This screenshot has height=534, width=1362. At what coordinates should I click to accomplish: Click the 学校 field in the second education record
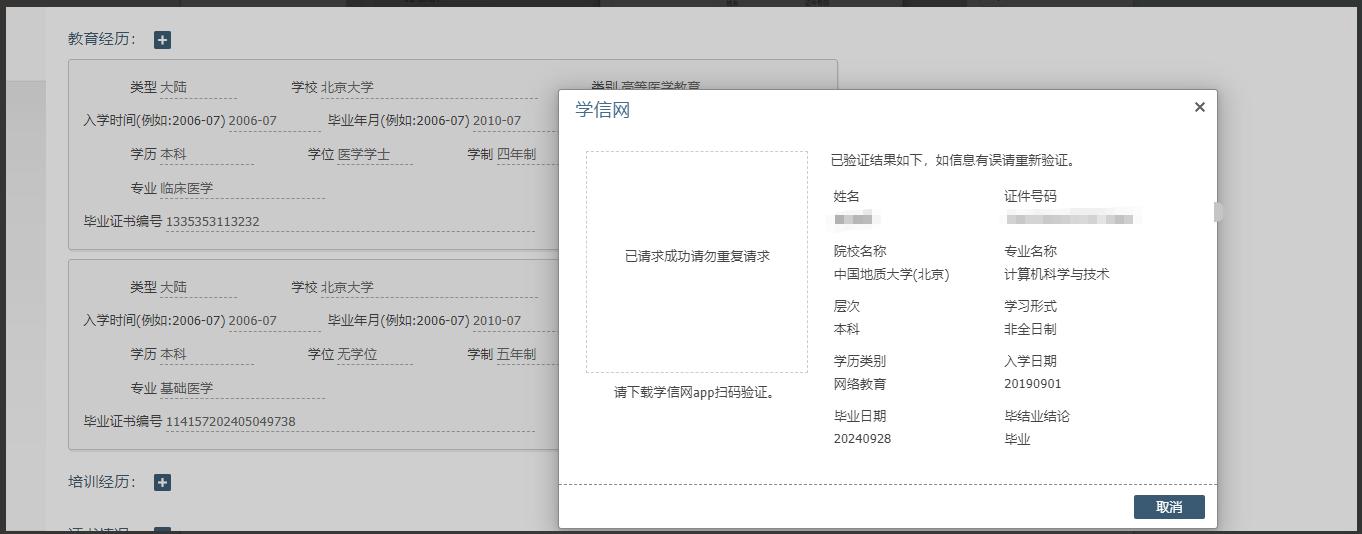[x=428, y=288]
